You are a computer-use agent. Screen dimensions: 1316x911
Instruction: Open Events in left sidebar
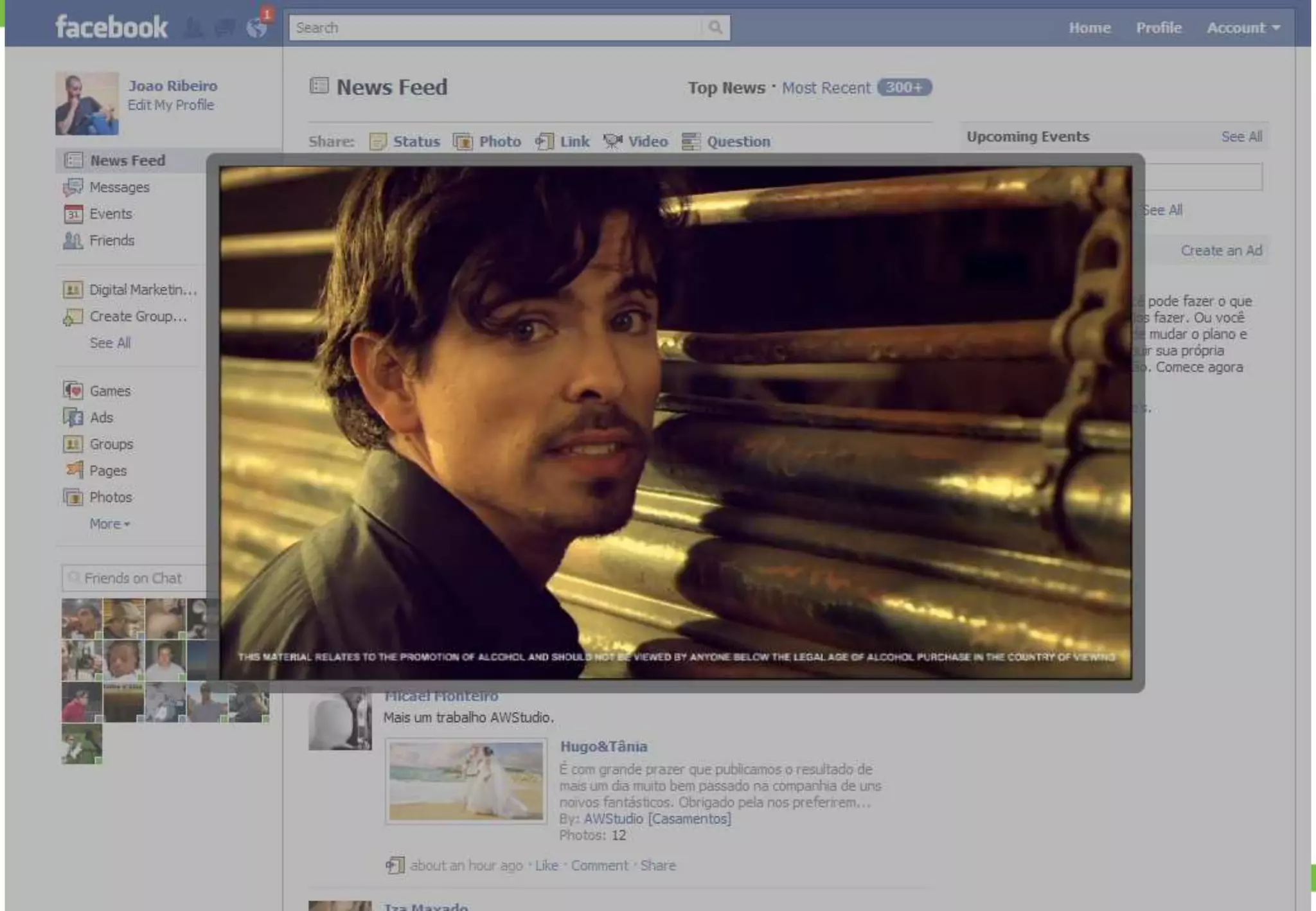pyautogui.click(x=110, y=214)
